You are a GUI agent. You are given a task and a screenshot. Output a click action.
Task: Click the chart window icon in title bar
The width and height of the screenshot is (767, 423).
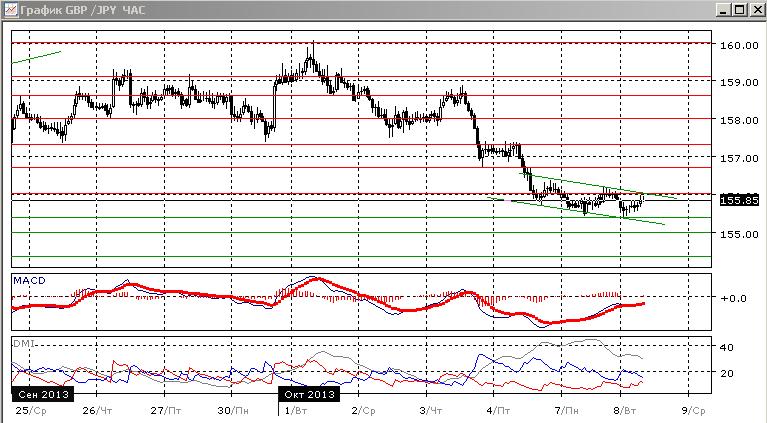pos(10,9)
